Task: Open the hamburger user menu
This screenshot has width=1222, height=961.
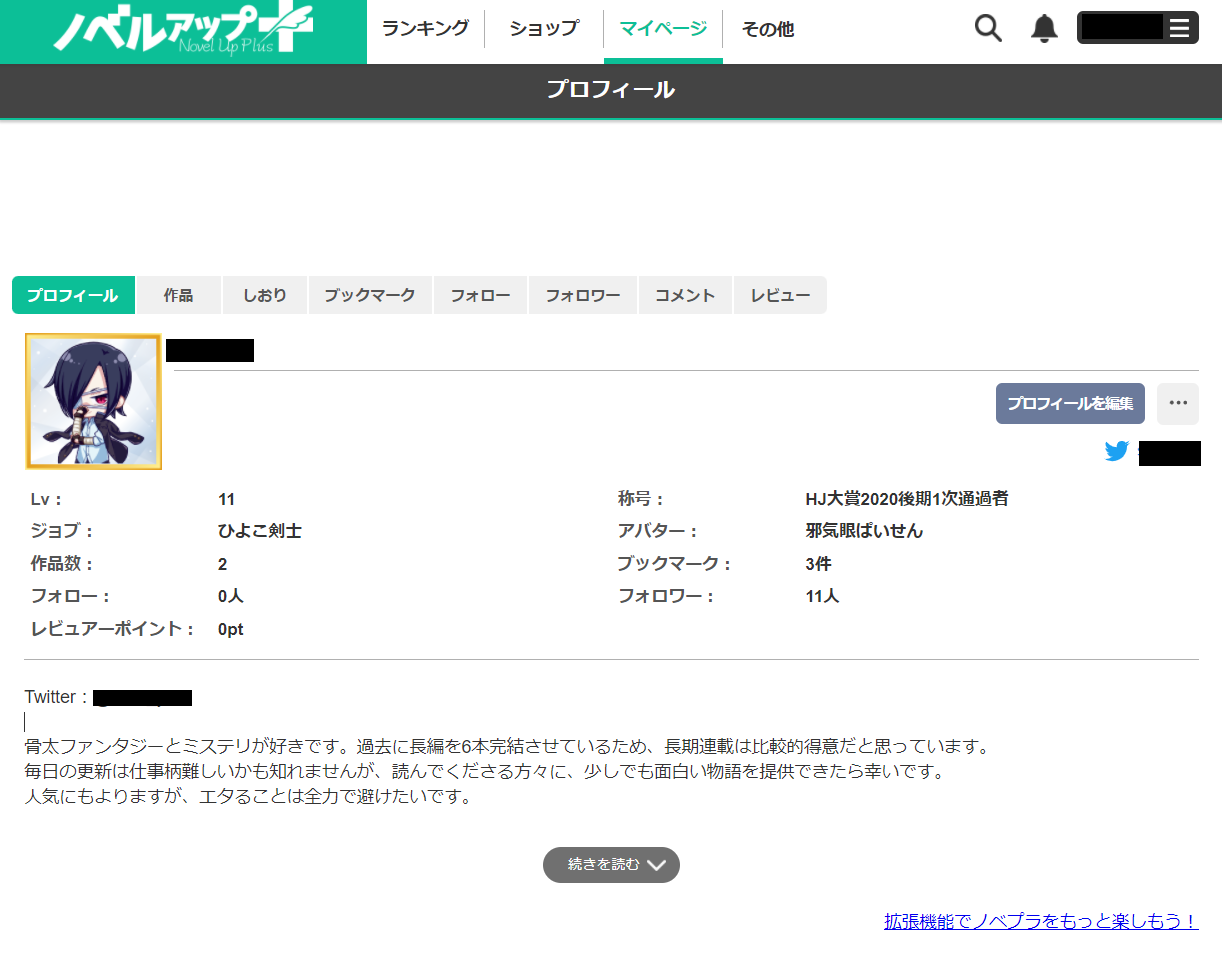Action: (x=1179, y=28)
